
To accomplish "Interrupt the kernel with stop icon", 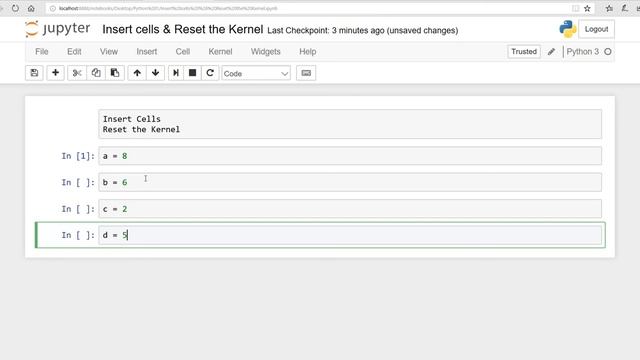I will (x=193, y=73).
